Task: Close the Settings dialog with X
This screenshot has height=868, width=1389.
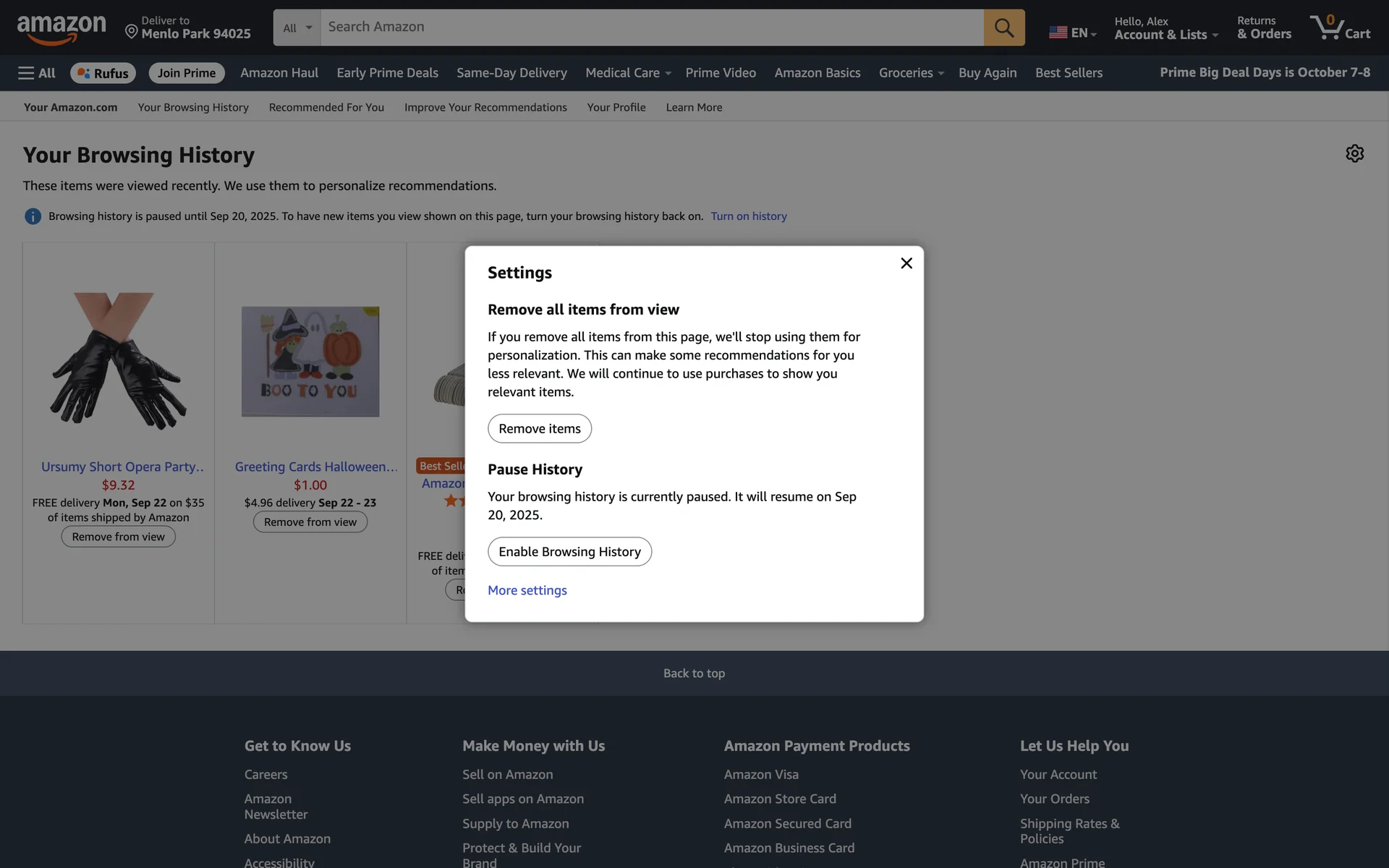Action: click(x=906, y=263)
